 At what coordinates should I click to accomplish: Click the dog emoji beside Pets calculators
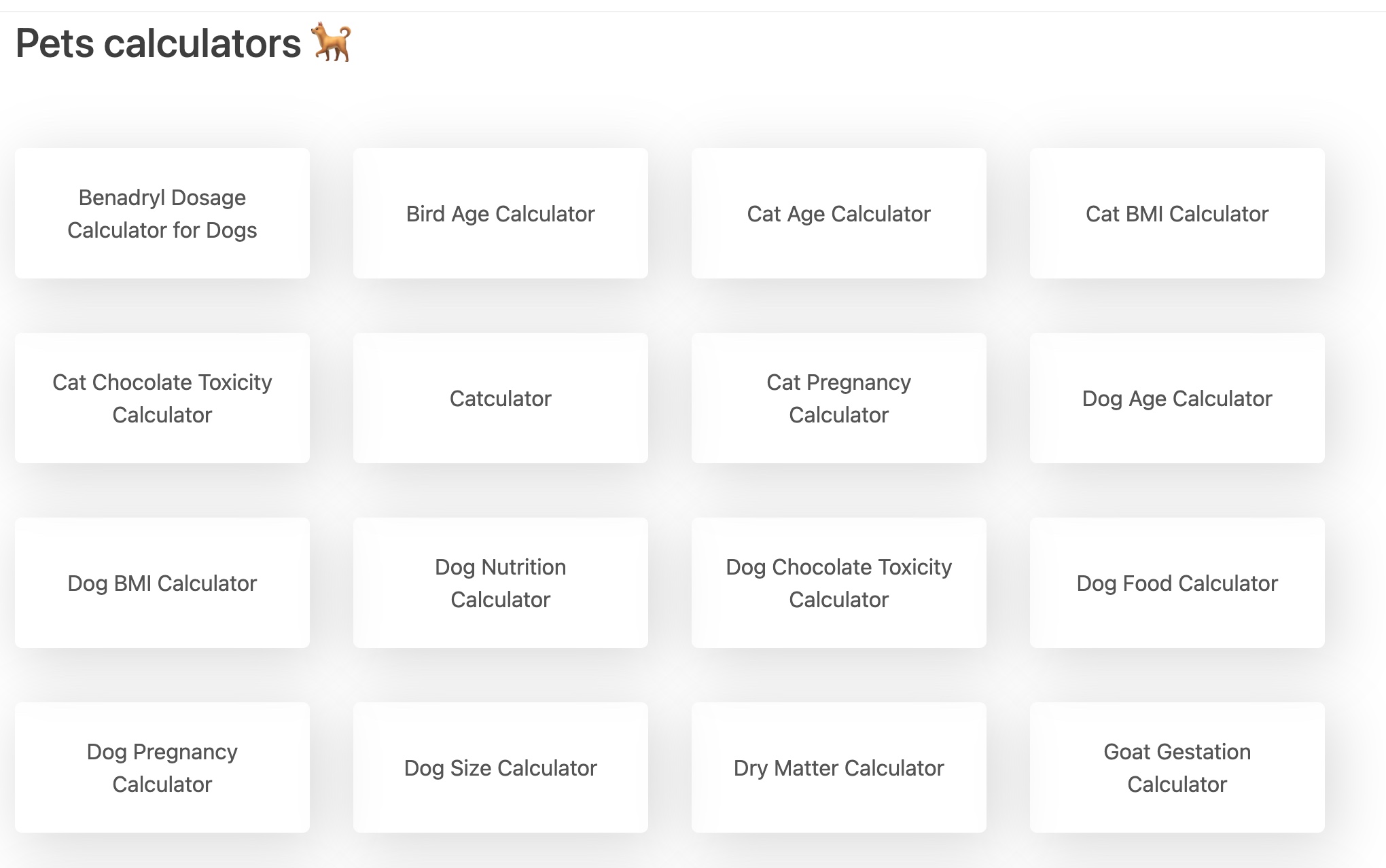point(331,43)
